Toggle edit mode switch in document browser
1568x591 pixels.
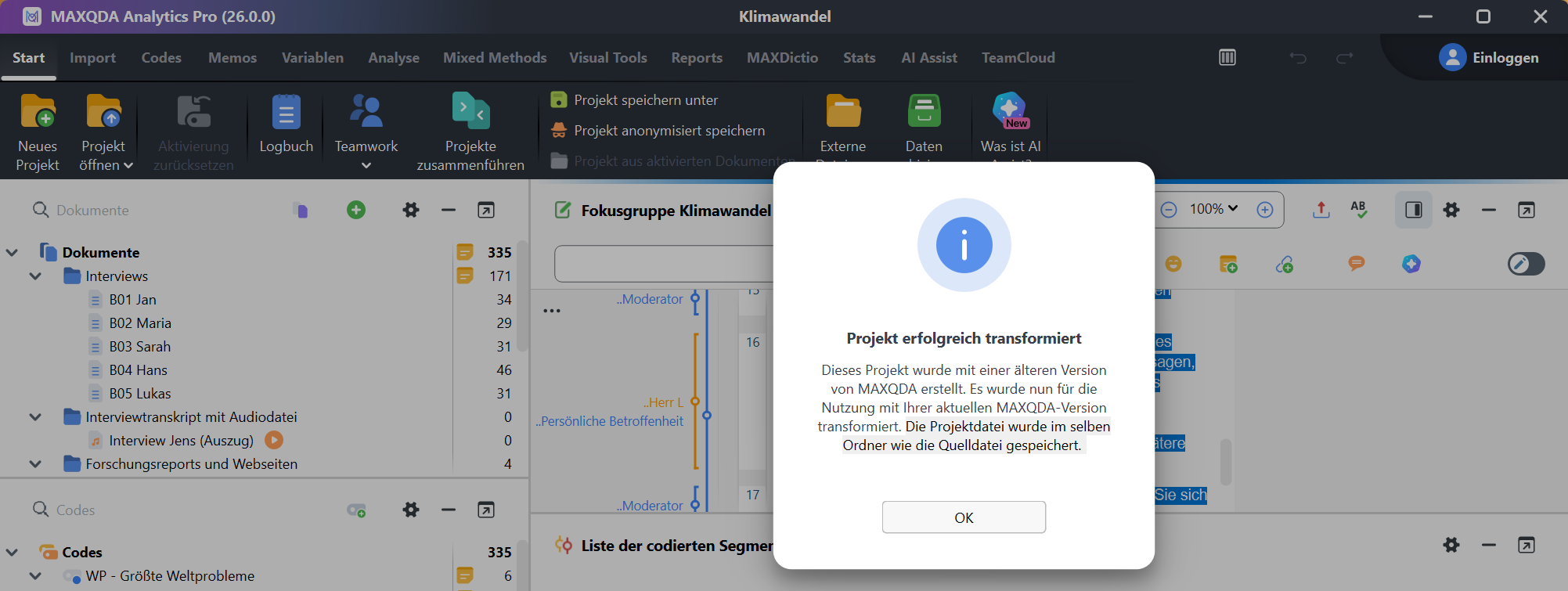pos(1526,264)
